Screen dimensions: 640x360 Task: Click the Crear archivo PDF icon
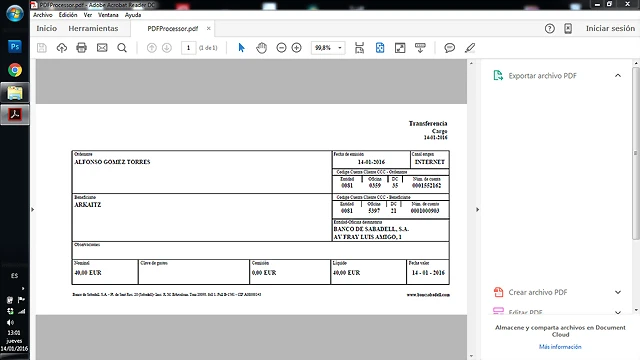[498, 292]
